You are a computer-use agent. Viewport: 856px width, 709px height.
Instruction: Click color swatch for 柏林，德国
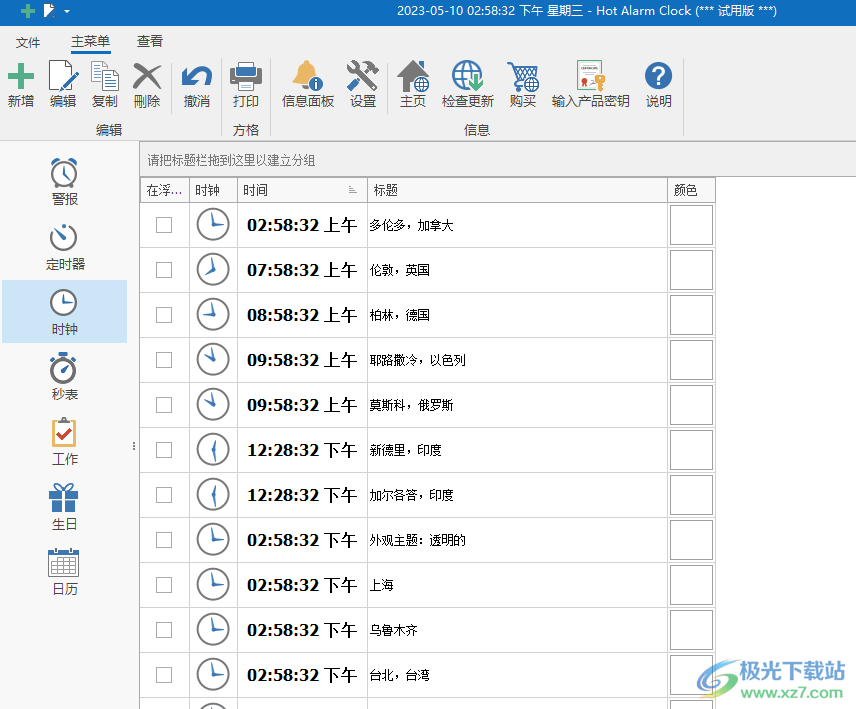pyautogui.click(x=691, y=315)
